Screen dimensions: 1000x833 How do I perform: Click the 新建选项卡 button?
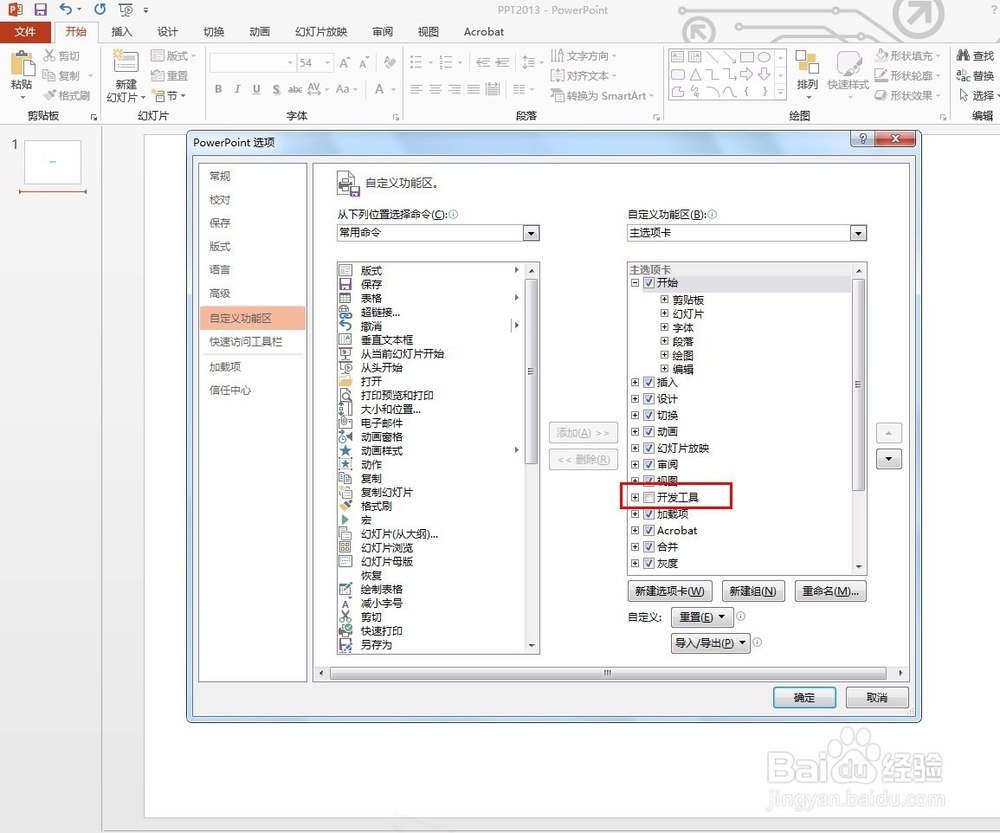click(x=670, y=590)
